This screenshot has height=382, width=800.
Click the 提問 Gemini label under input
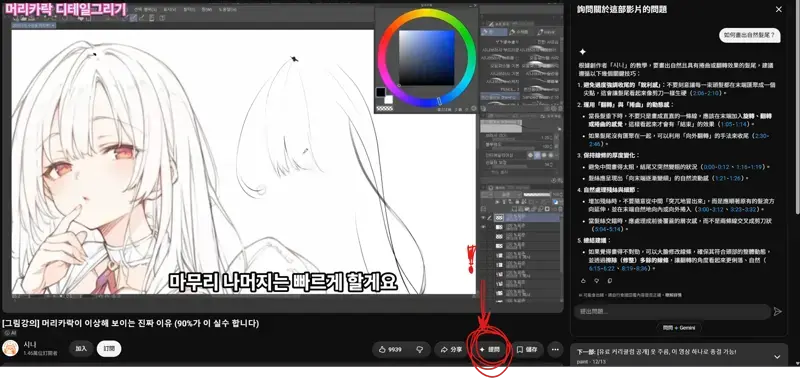679,327
